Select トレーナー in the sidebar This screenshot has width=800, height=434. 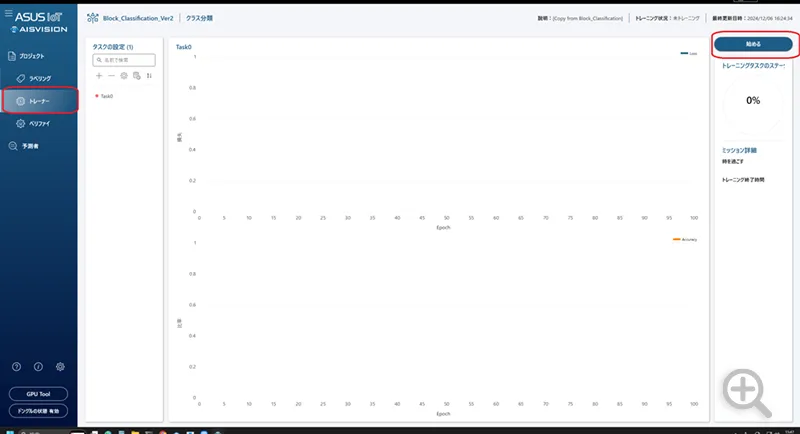click(40, 101)
